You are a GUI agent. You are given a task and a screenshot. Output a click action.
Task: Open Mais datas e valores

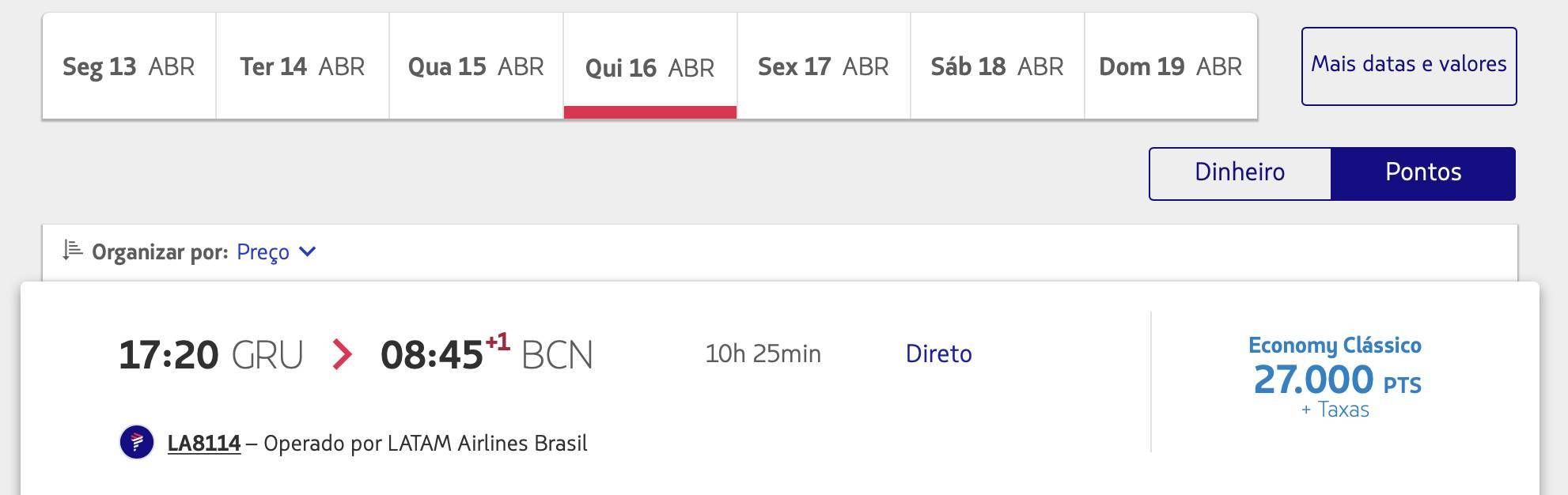tap(1409, 66)
